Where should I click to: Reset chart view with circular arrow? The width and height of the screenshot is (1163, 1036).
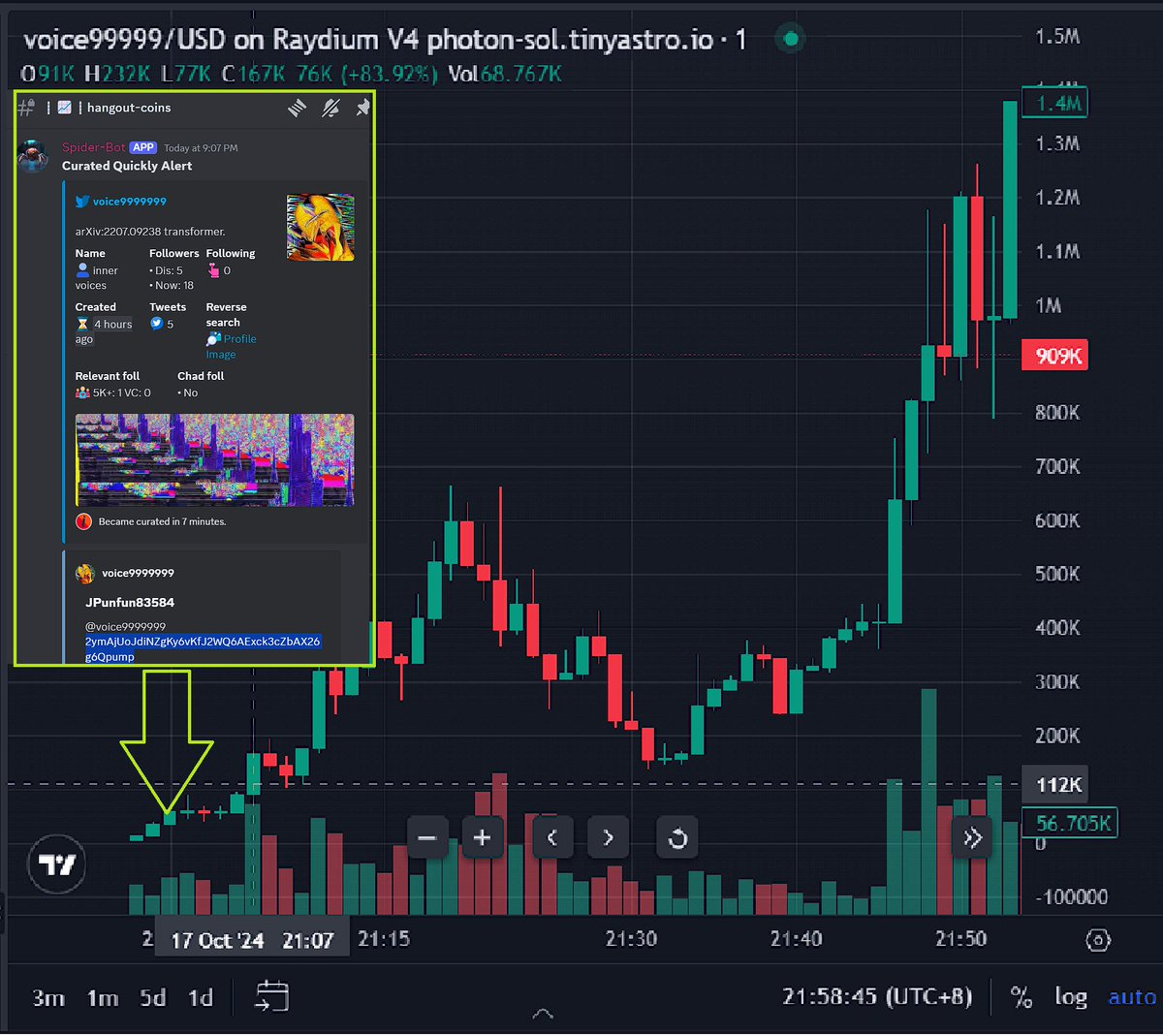(x=677, y=837)
